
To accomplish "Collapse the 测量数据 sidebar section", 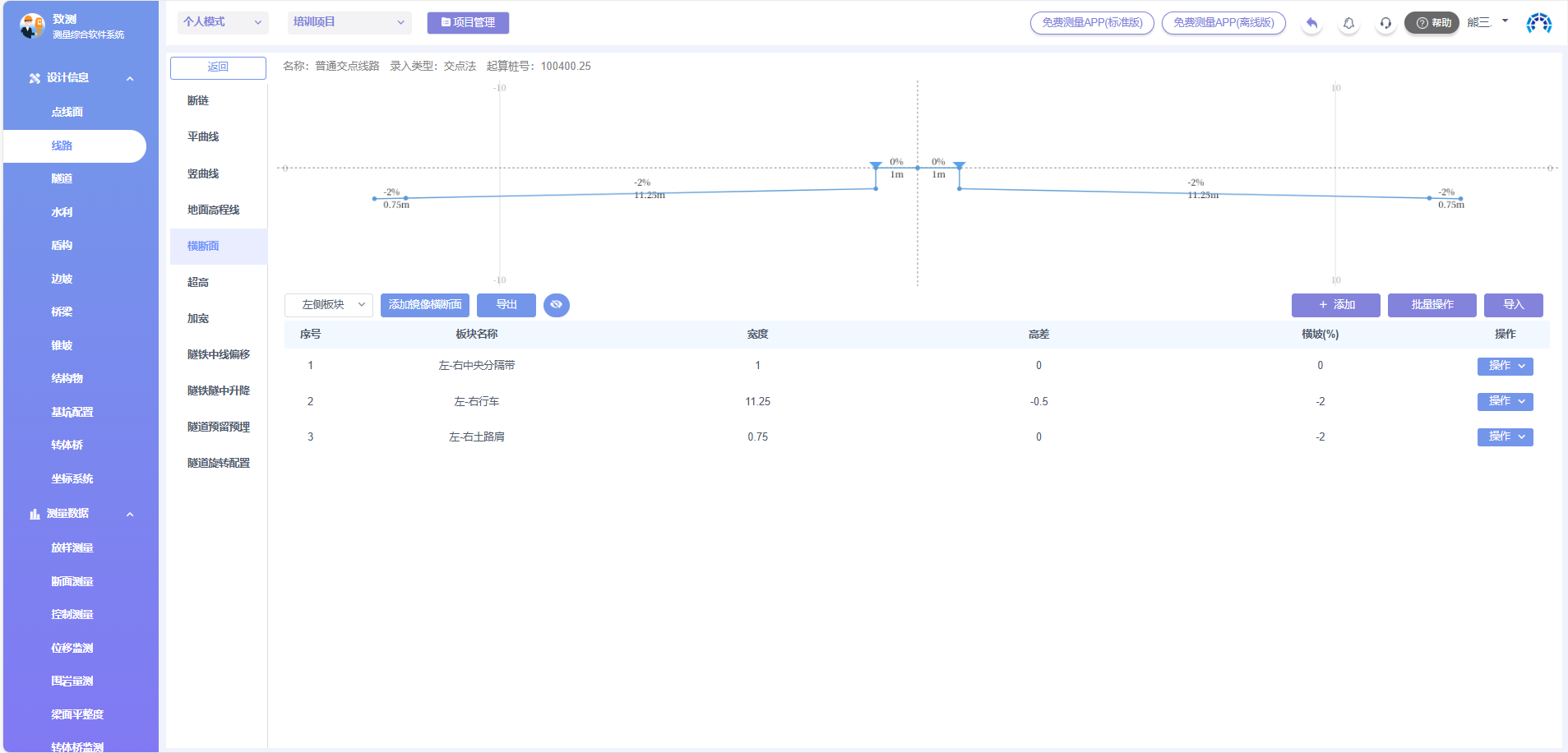I will 130,514.
